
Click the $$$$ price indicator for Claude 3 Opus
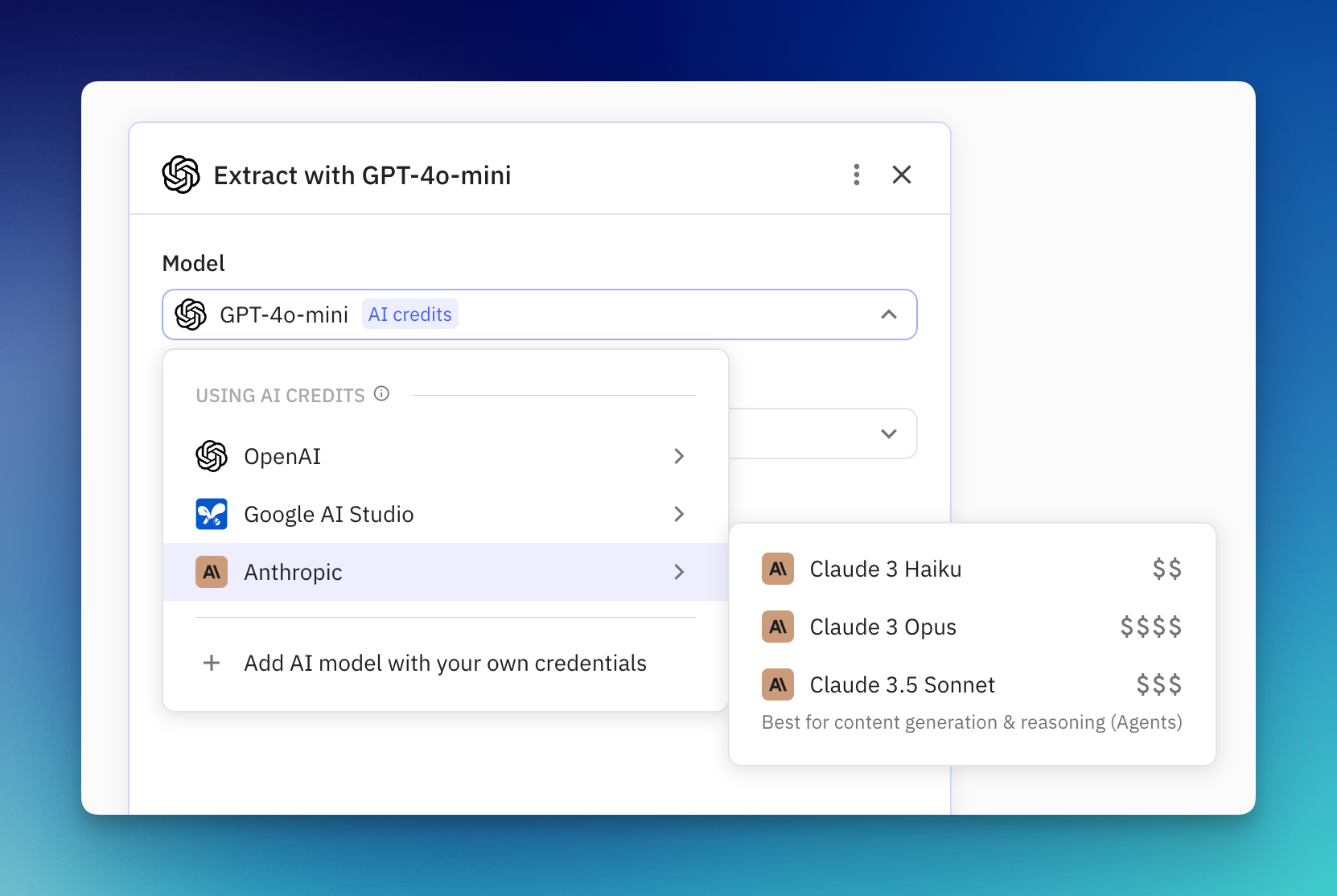pos(1151,627)
